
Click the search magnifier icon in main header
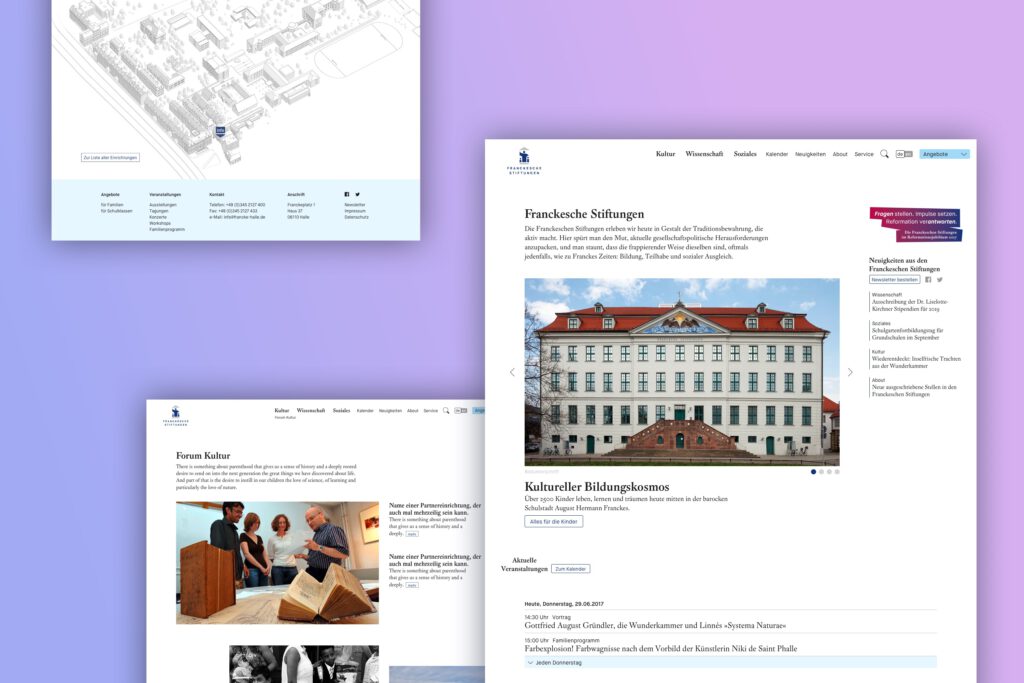[884, 154]
